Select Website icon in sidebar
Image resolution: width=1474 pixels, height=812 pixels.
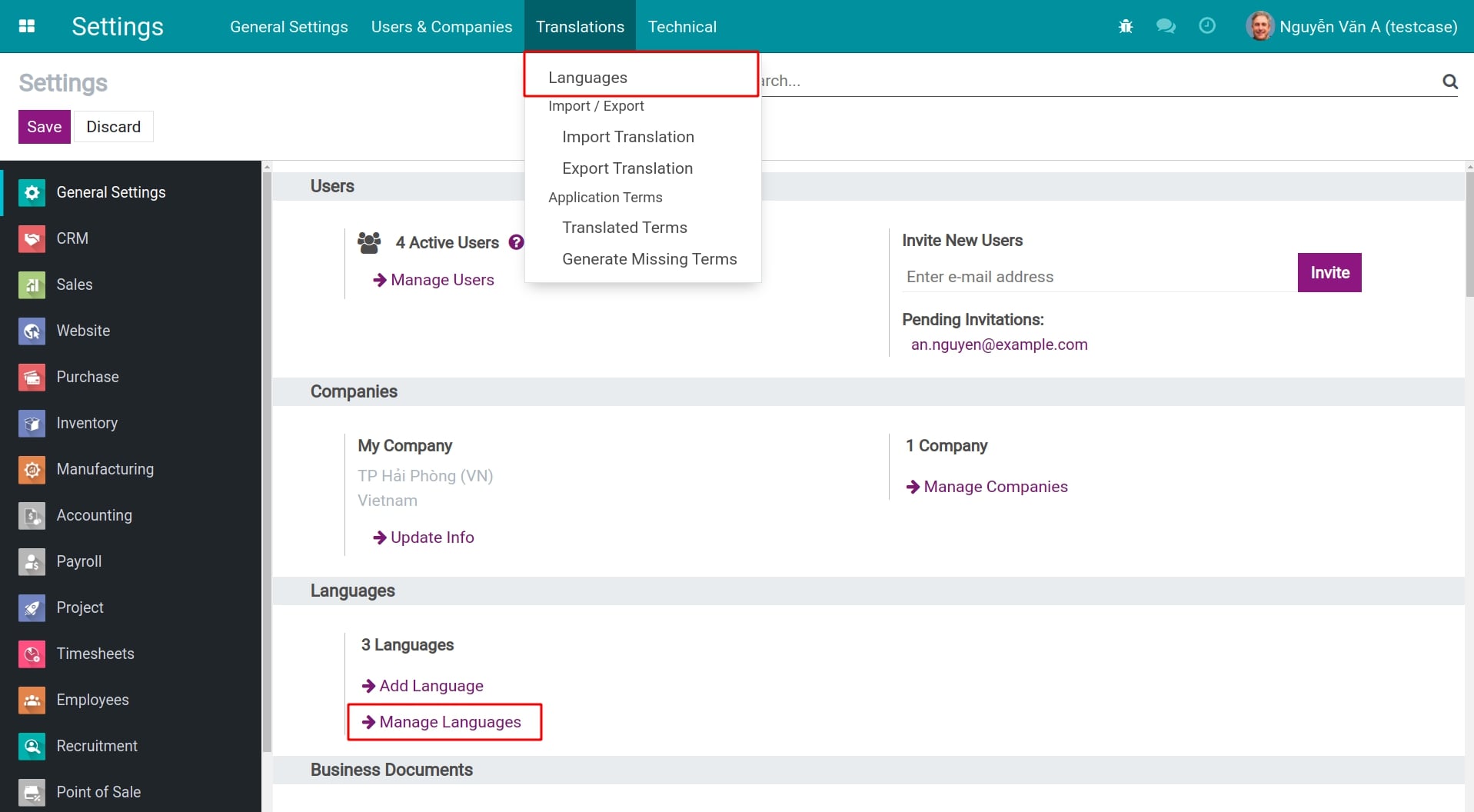[32, 331]
